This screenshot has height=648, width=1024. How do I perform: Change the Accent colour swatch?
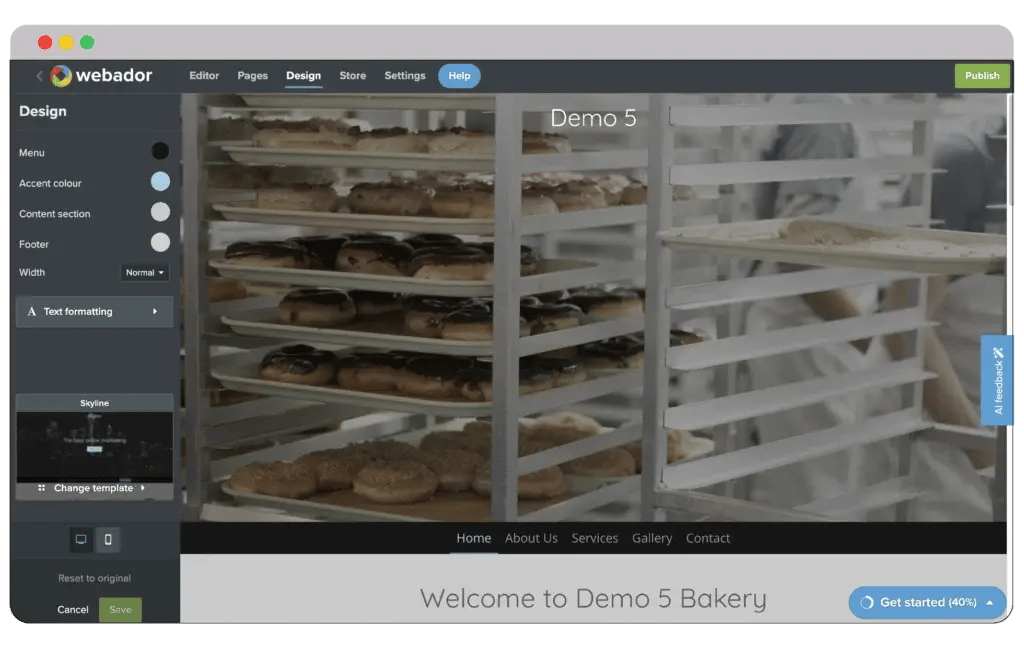click(160, 182)
